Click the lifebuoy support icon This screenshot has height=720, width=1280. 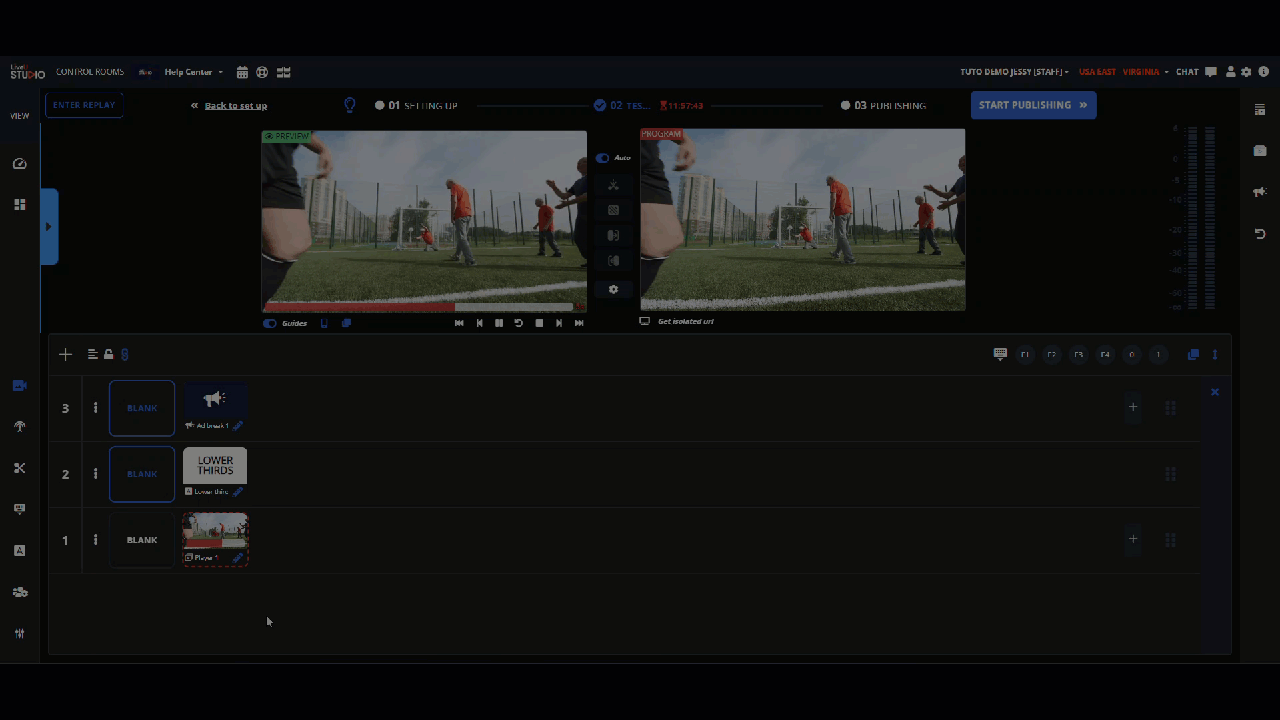point(262,72)
